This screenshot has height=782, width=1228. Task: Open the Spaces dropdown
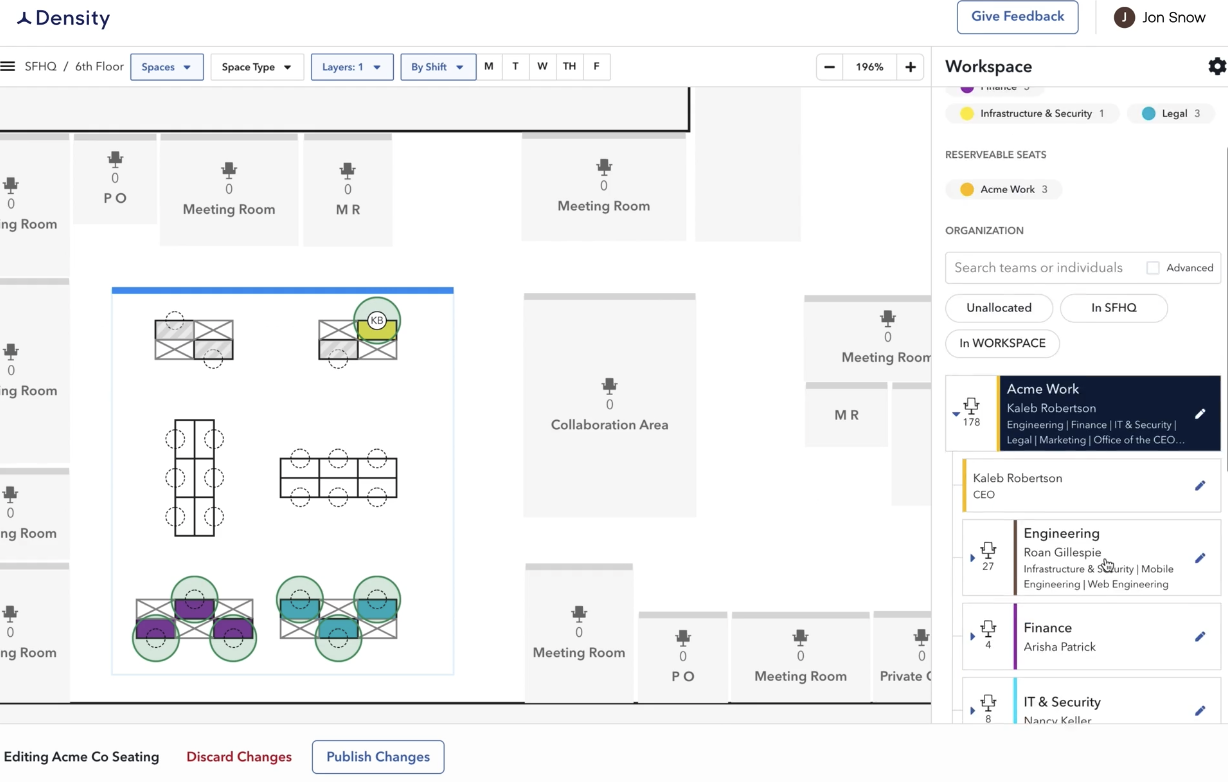coord(167,67)
